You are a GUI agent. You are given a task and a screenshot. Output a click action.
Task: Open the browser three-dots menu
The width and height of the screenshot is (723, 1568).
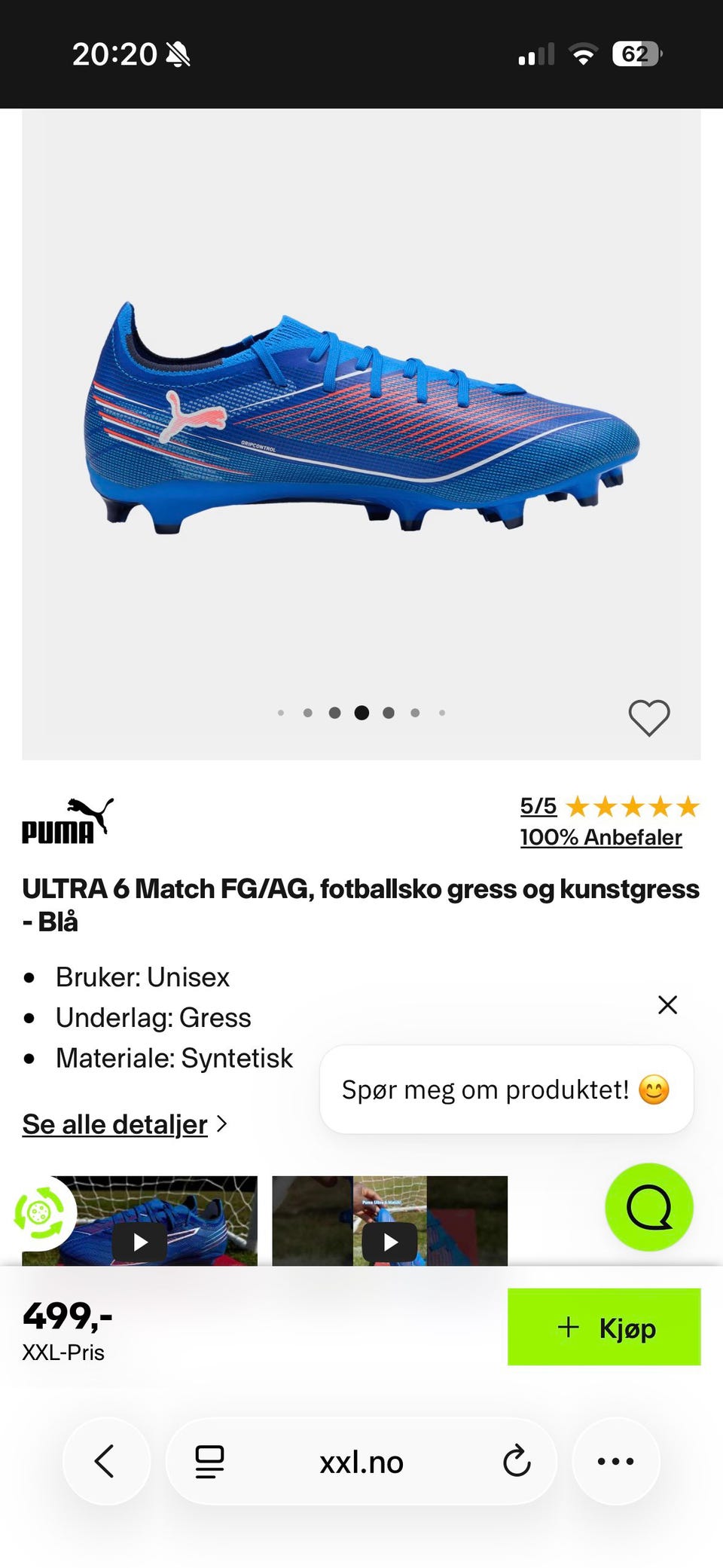click(615, 1461)
